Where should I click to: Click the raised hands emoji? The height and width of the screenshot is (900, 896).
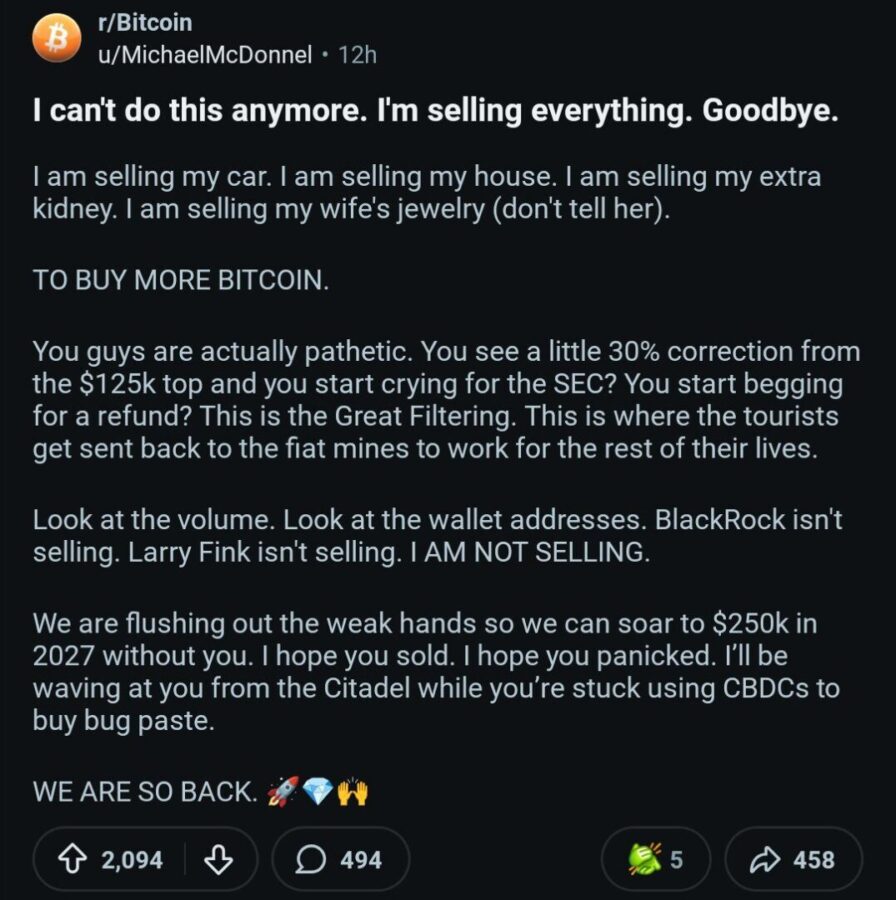(353, 793)
